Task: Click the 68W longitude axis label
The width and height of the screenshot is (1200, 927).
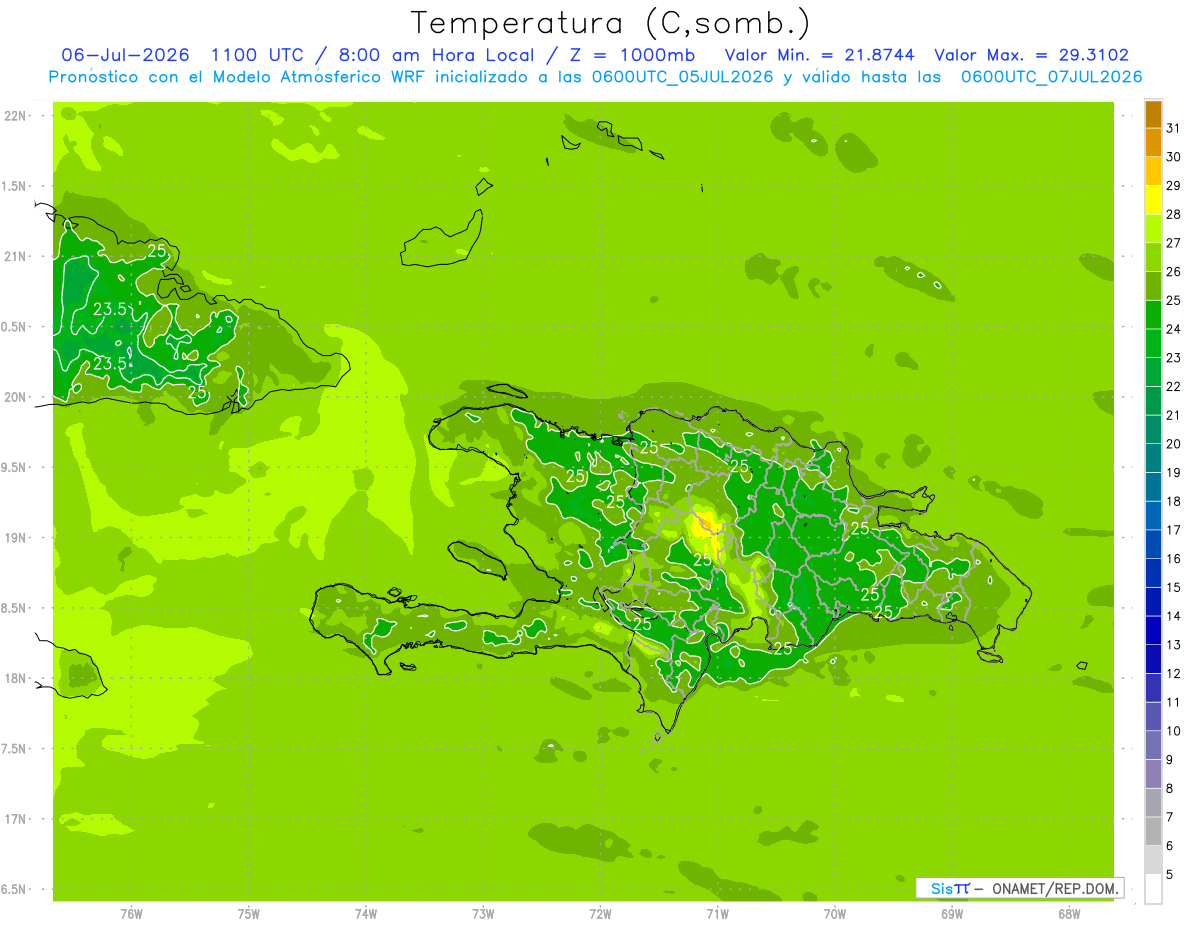Action: [x=1069, y=913]
